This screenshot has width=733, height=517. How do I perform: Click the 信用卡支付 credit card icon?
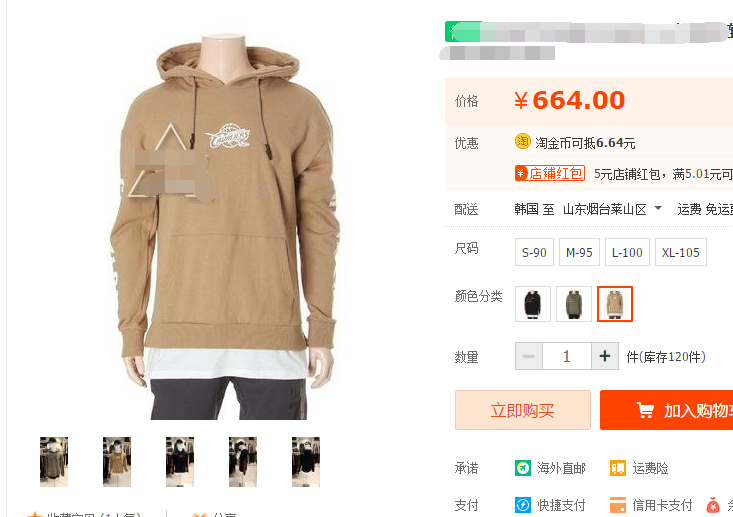pyautogui.click(x=618, y=505)
